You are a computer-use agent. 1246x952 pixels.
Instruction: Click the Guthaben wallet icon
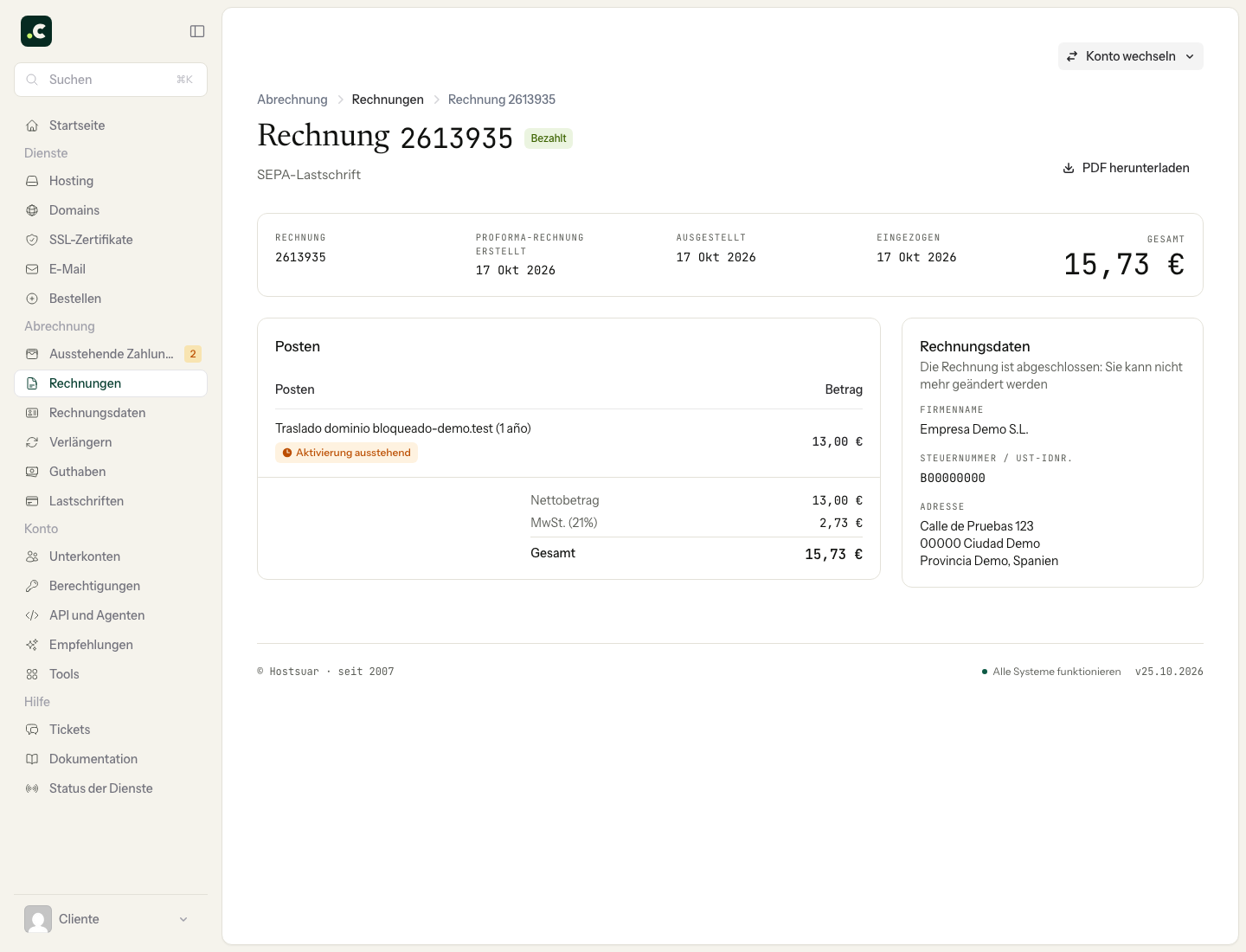point(32,472)
